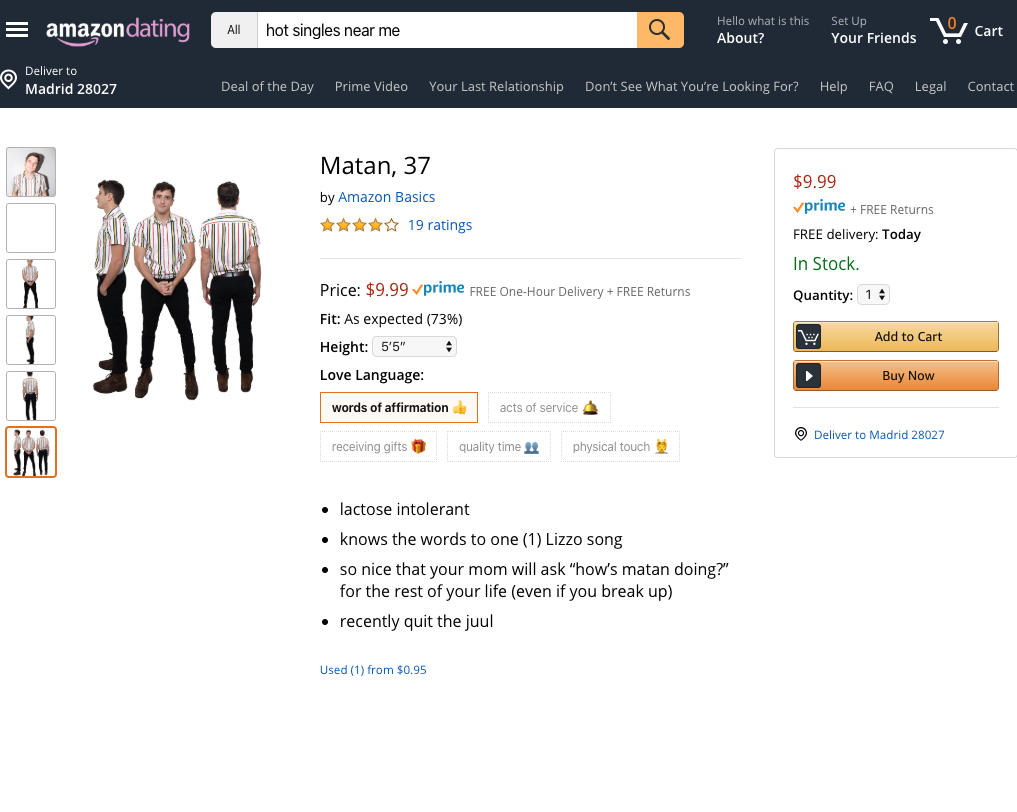This screenshot has width=1017, height=812.
Task: Select the first face thumbnail image
Action: click(31, 172)
